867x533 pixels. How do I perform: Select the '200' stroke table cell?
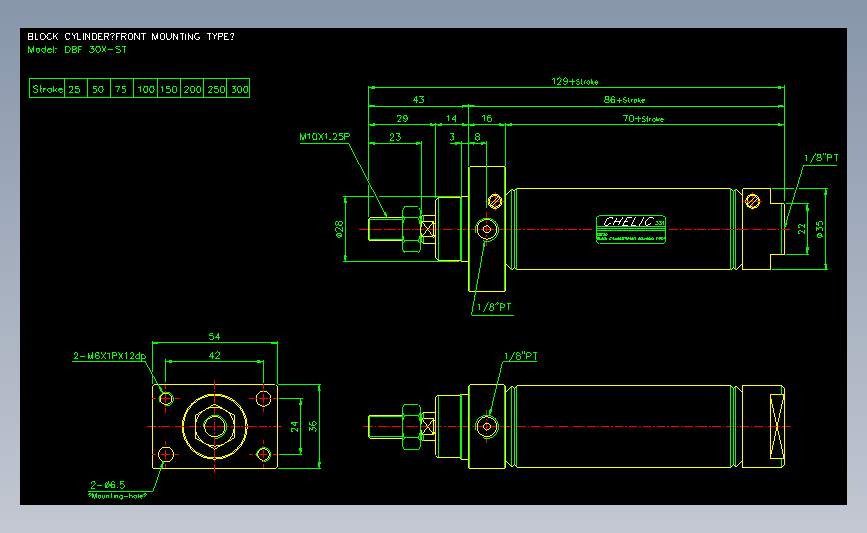[x=192, y=89]
